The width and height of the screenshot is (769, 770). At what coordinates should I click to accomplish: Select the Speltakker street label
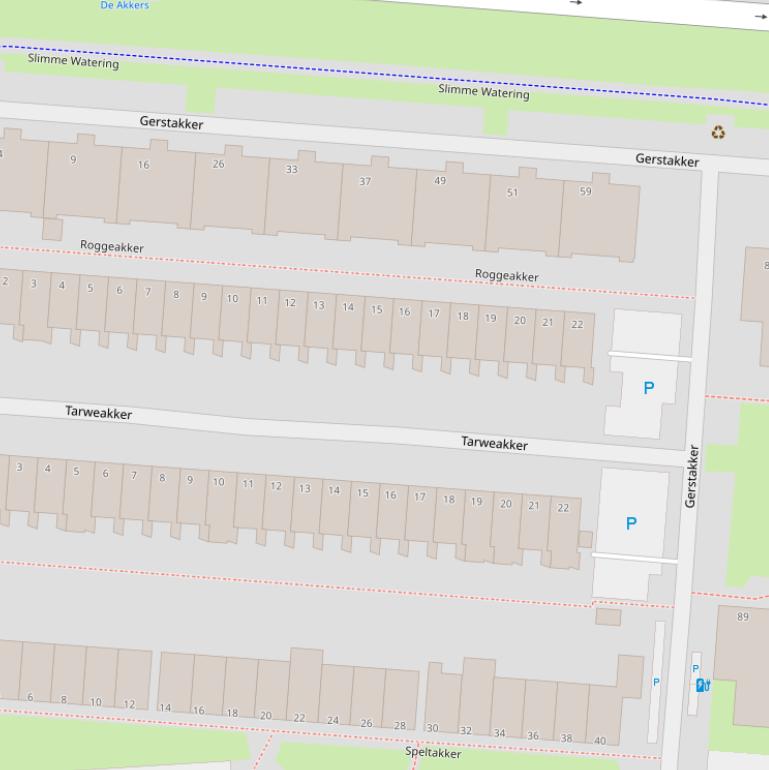(x=433, y=752)
